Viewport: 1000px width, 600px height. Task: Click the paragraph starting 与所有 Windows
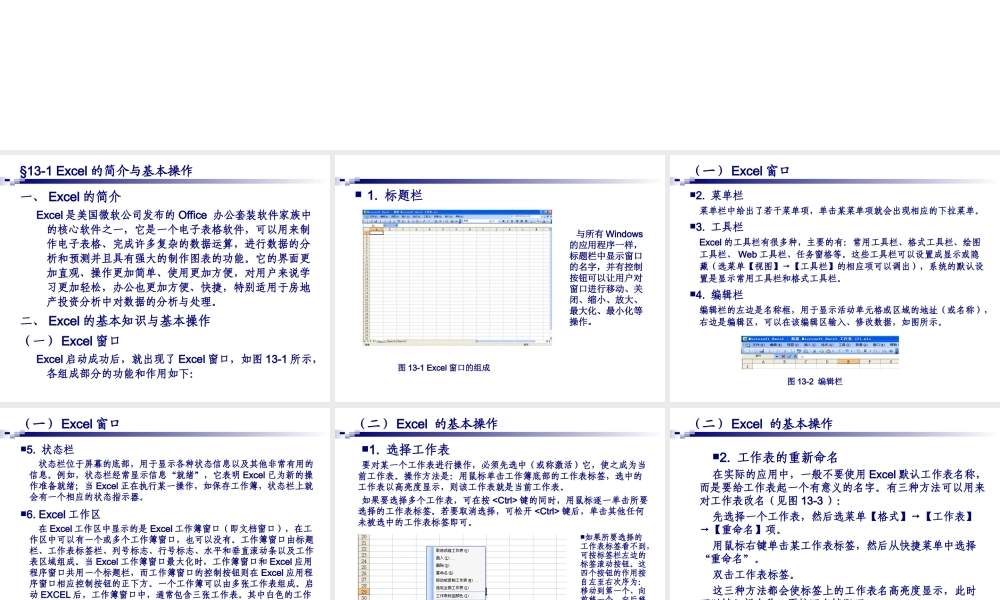(606, 277)
